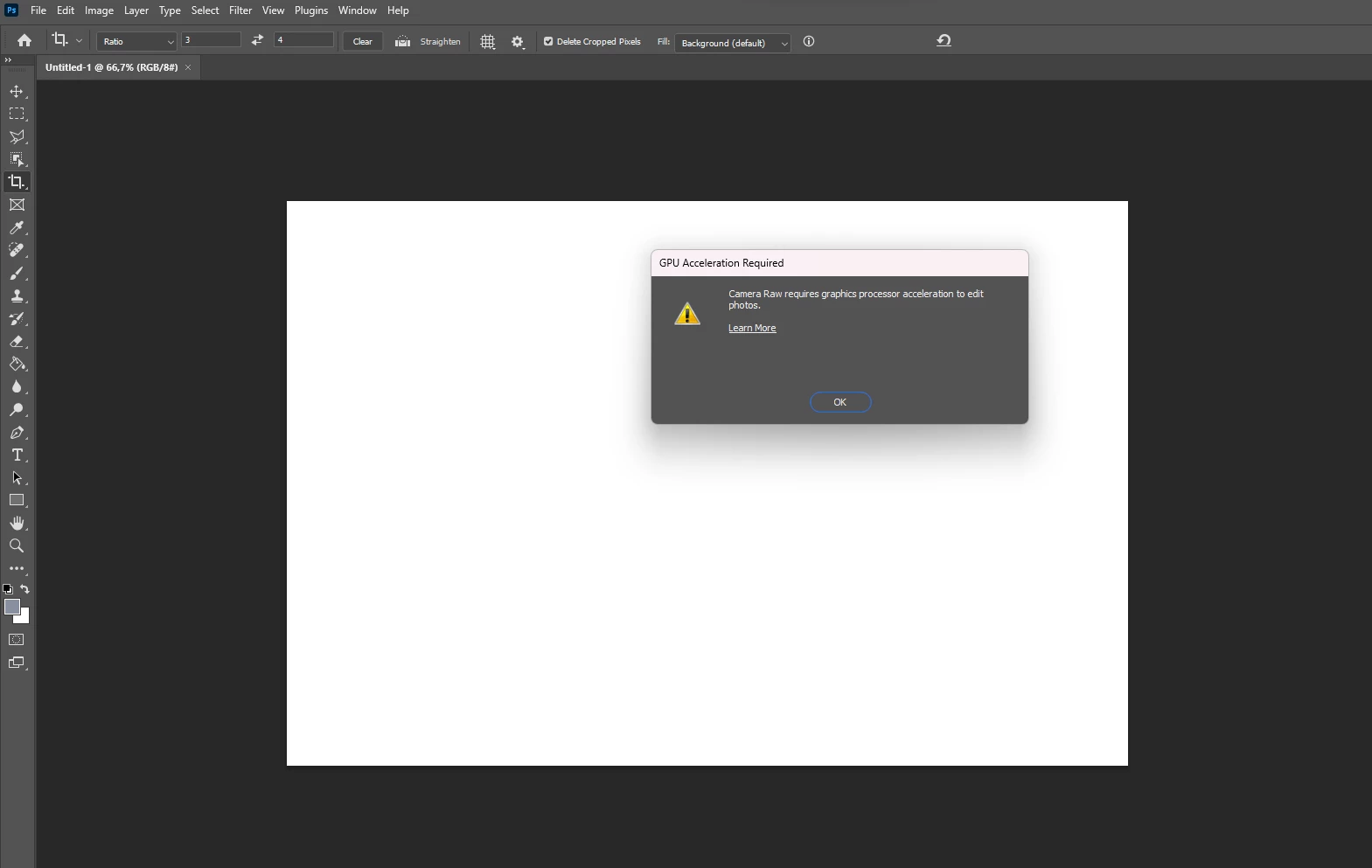1372x868 pixels.
Task: Open the Edit menu
Action: coord(66,10)
